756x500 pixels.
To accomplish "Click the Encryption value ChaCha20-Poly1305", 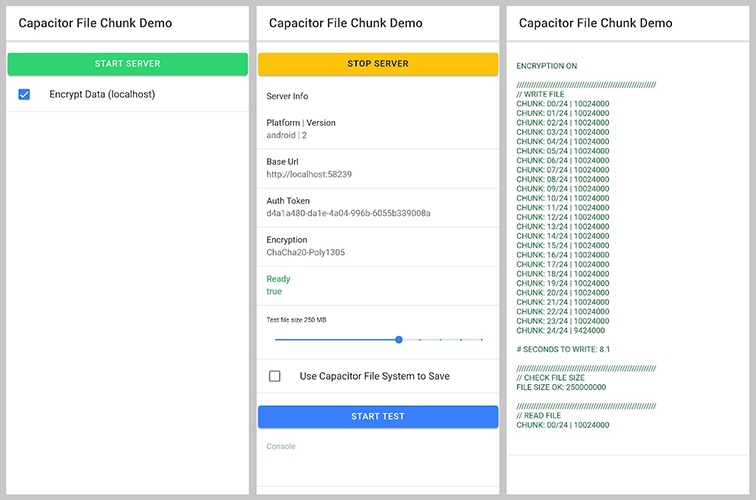I will (306, 253).
